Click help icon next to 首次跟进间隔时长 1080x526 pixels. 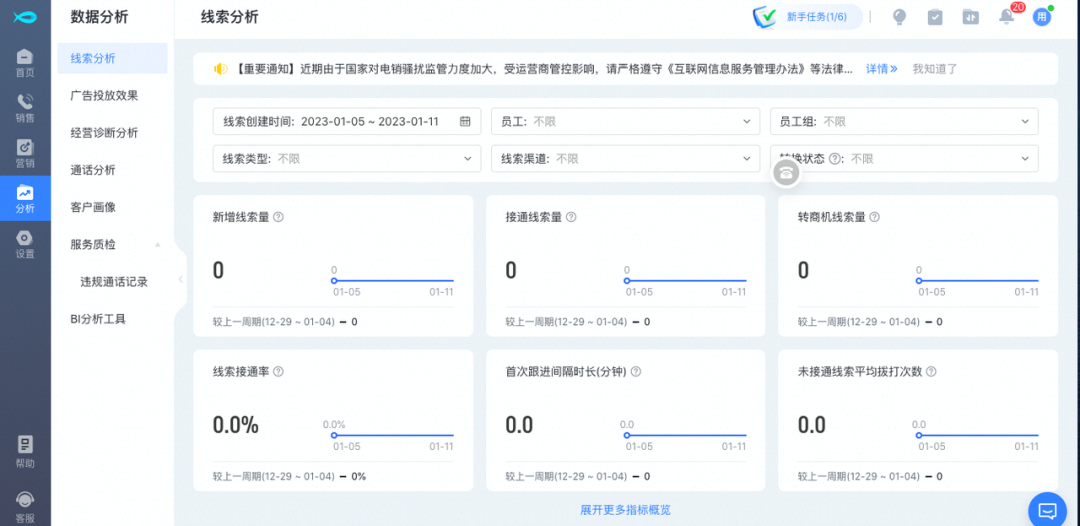[636, 371]
